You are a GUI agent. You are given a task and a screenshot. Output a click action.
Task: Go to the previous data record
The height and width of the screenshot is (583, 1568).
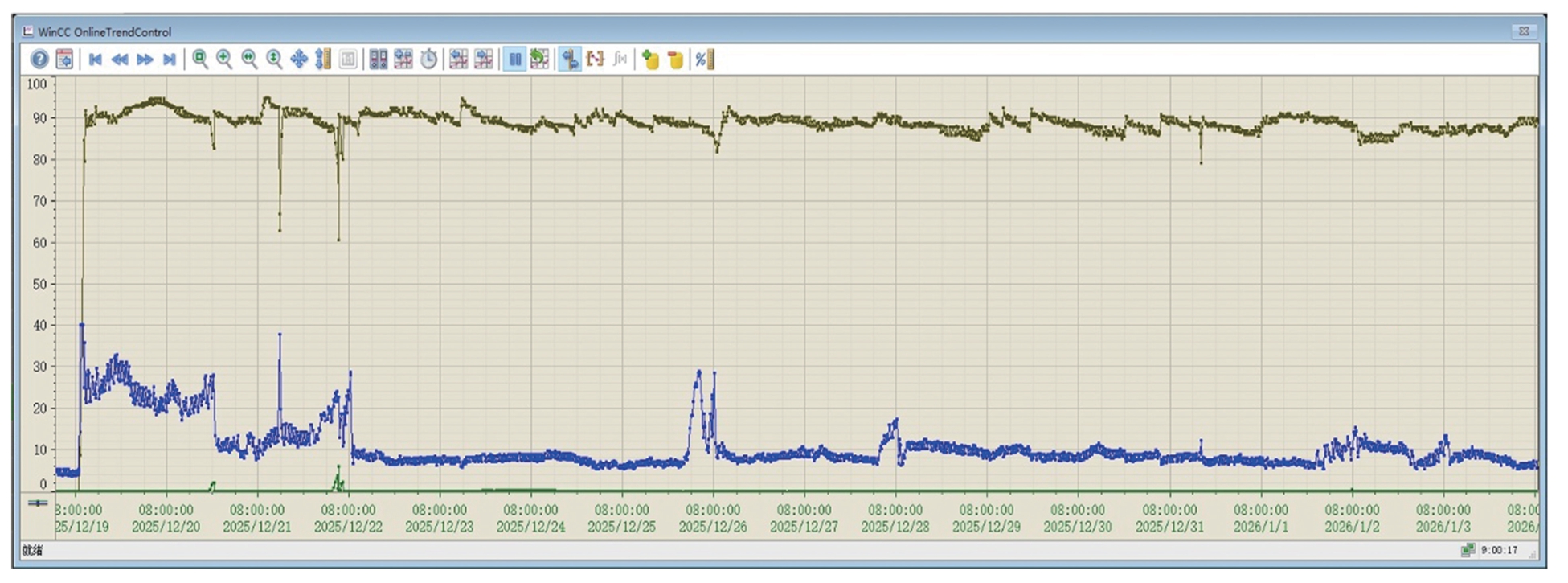[120, 59]
